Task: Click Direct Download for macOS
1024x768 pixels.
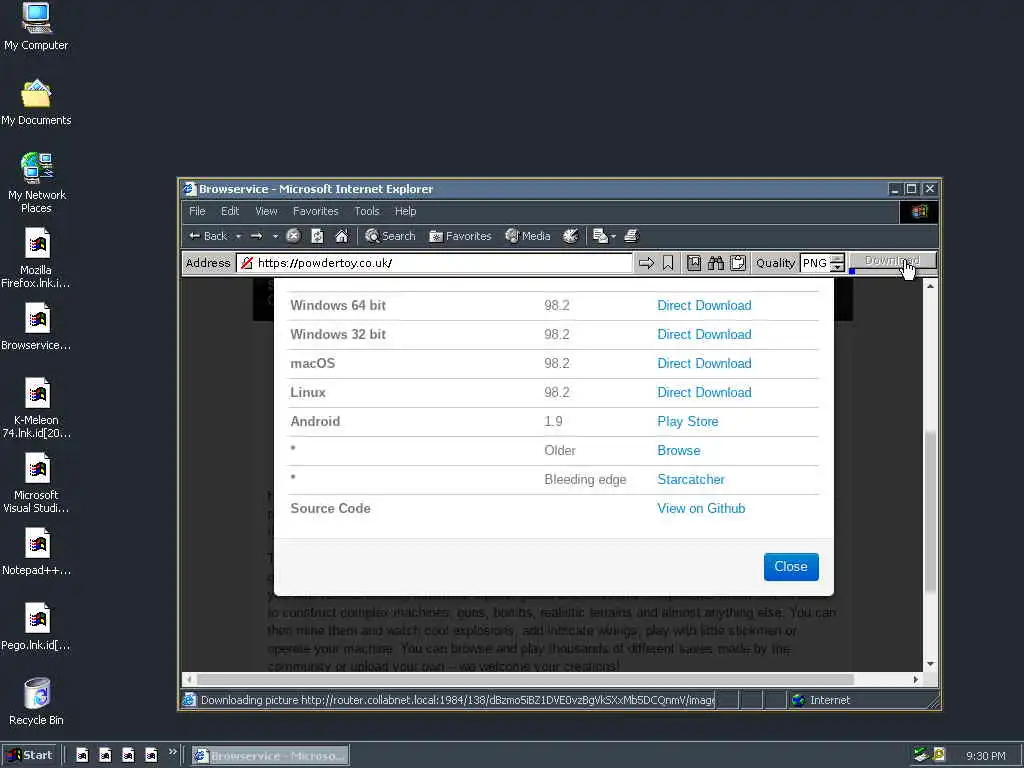Action: [x=704, y=363]
